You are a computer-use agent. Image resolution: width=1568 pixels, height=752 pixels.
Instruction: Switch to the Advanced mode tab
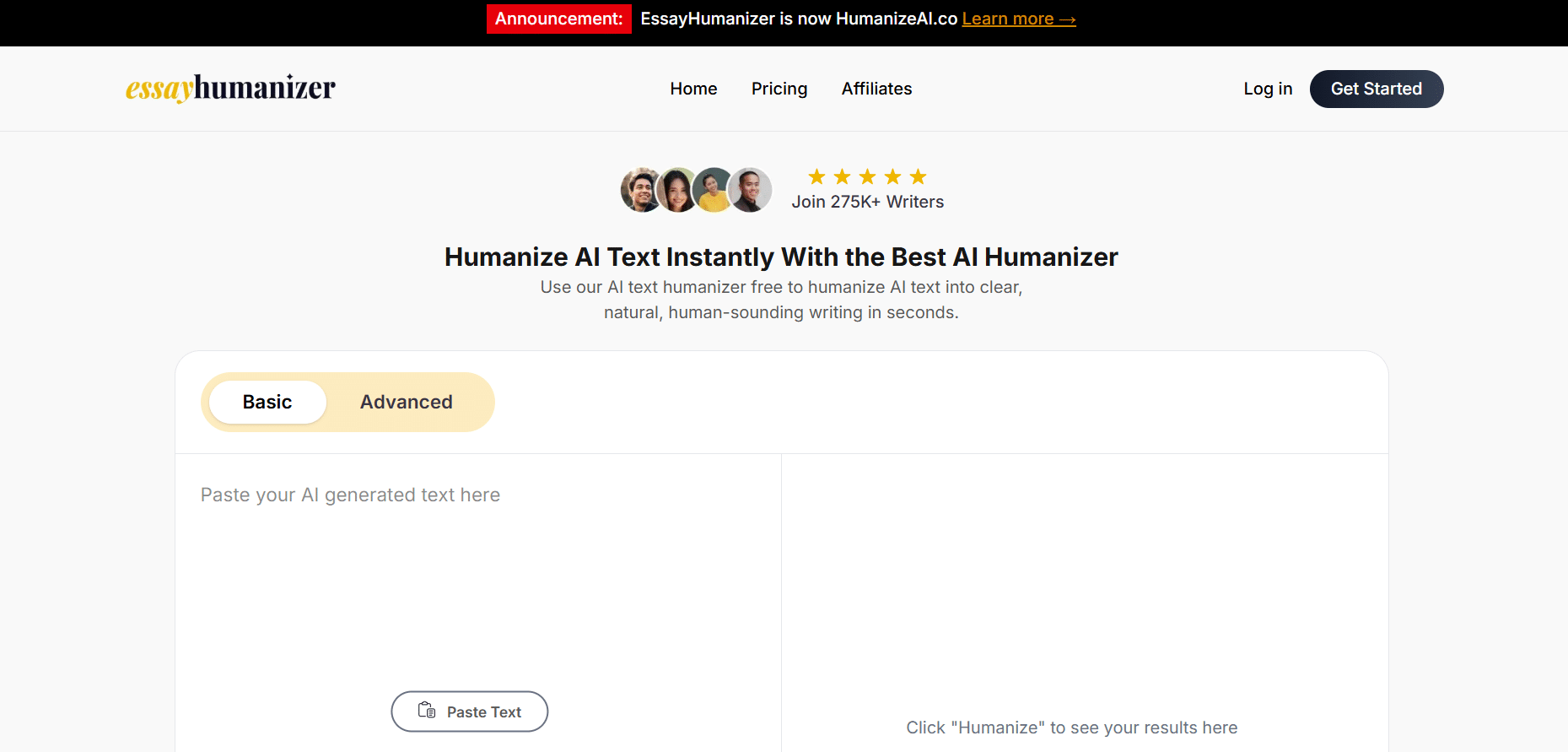point(407,402)
